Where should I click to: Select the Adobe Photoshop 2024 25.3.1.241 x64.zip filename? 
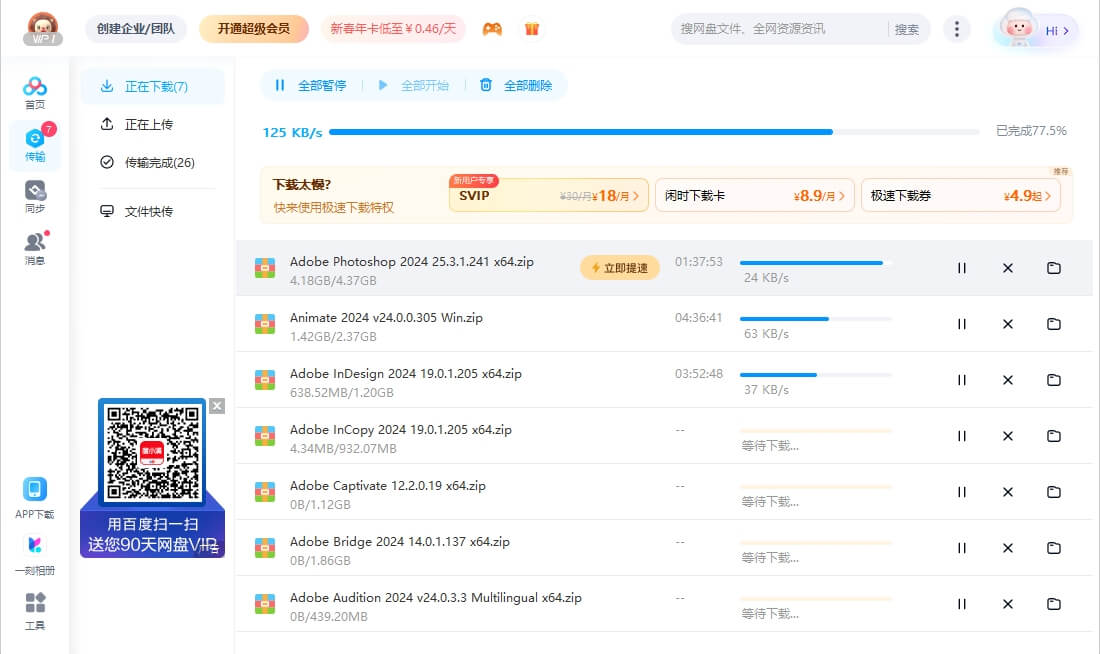412,262
